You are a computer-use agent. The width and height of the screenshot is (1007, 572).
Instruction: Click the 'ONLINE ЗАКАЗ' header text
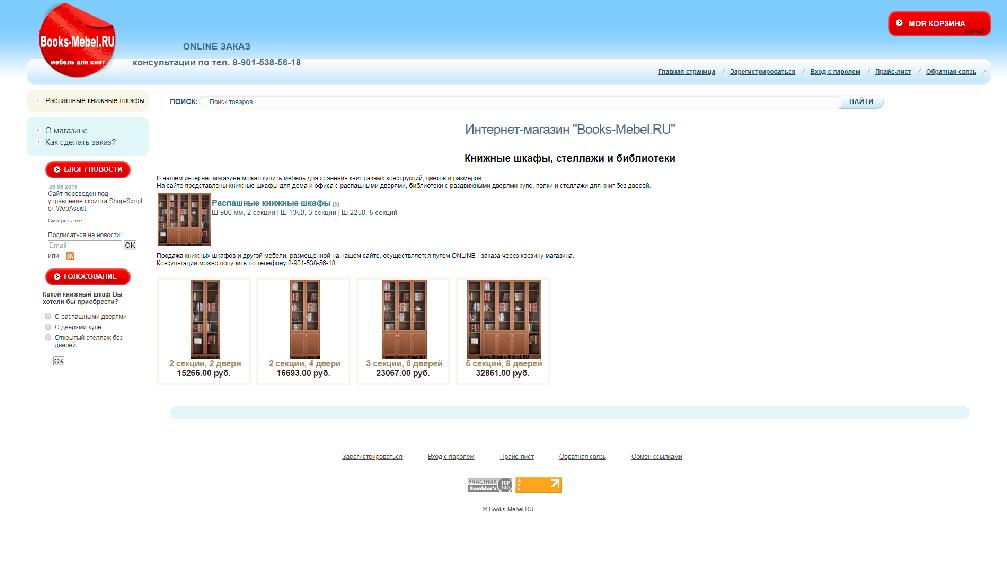(216, 47)
